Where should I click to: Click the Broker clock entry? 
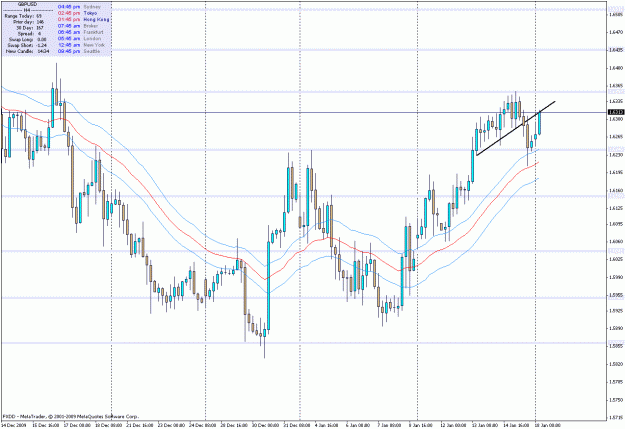click(x=78, y=26)
